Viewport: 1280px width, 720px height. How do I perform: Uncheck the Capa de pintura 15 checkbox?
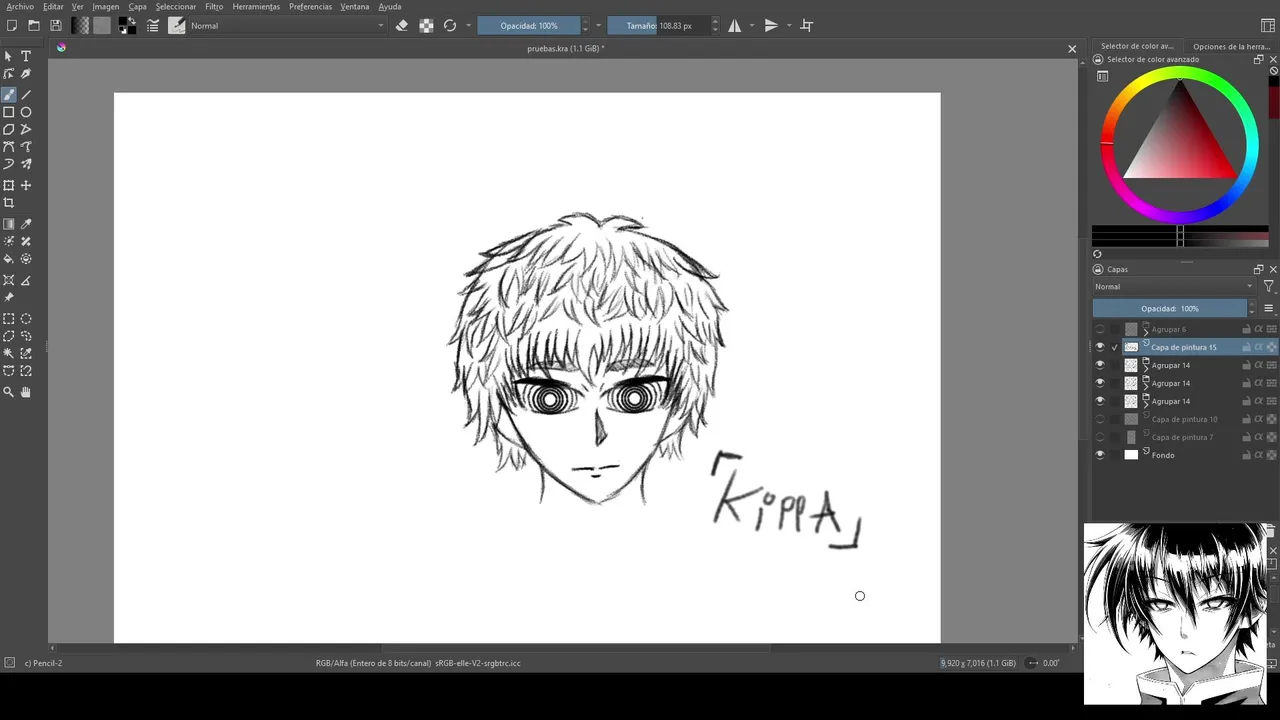(x=1115, y=347)
